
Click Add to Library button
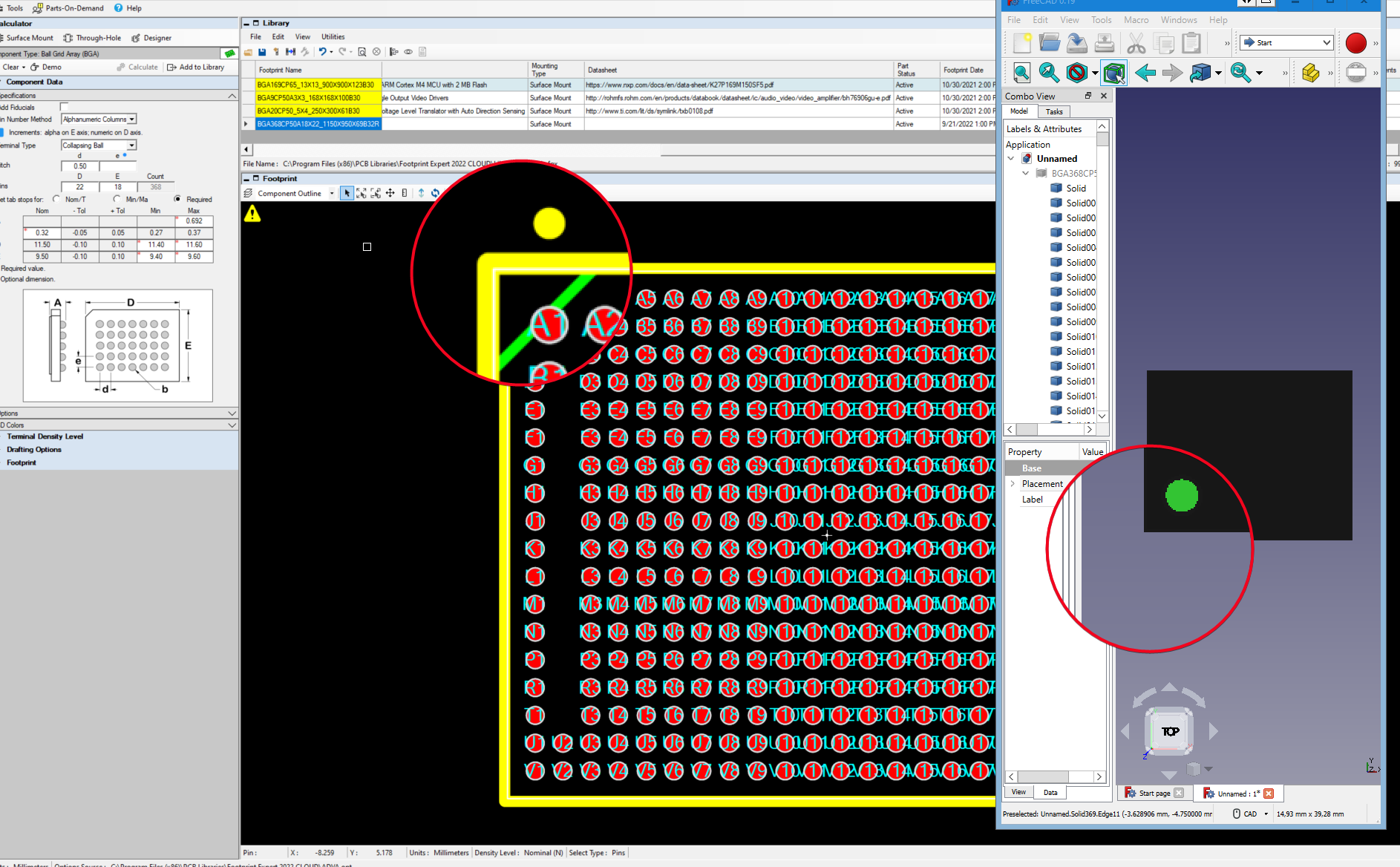[x=195, y=67]
